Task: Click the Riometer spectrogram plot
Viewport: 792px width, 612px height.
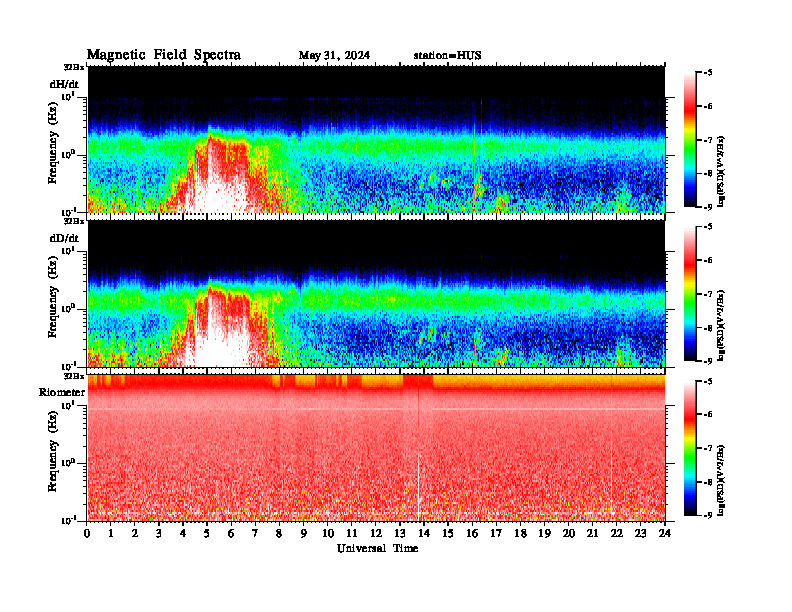Action: click(376, 448)
